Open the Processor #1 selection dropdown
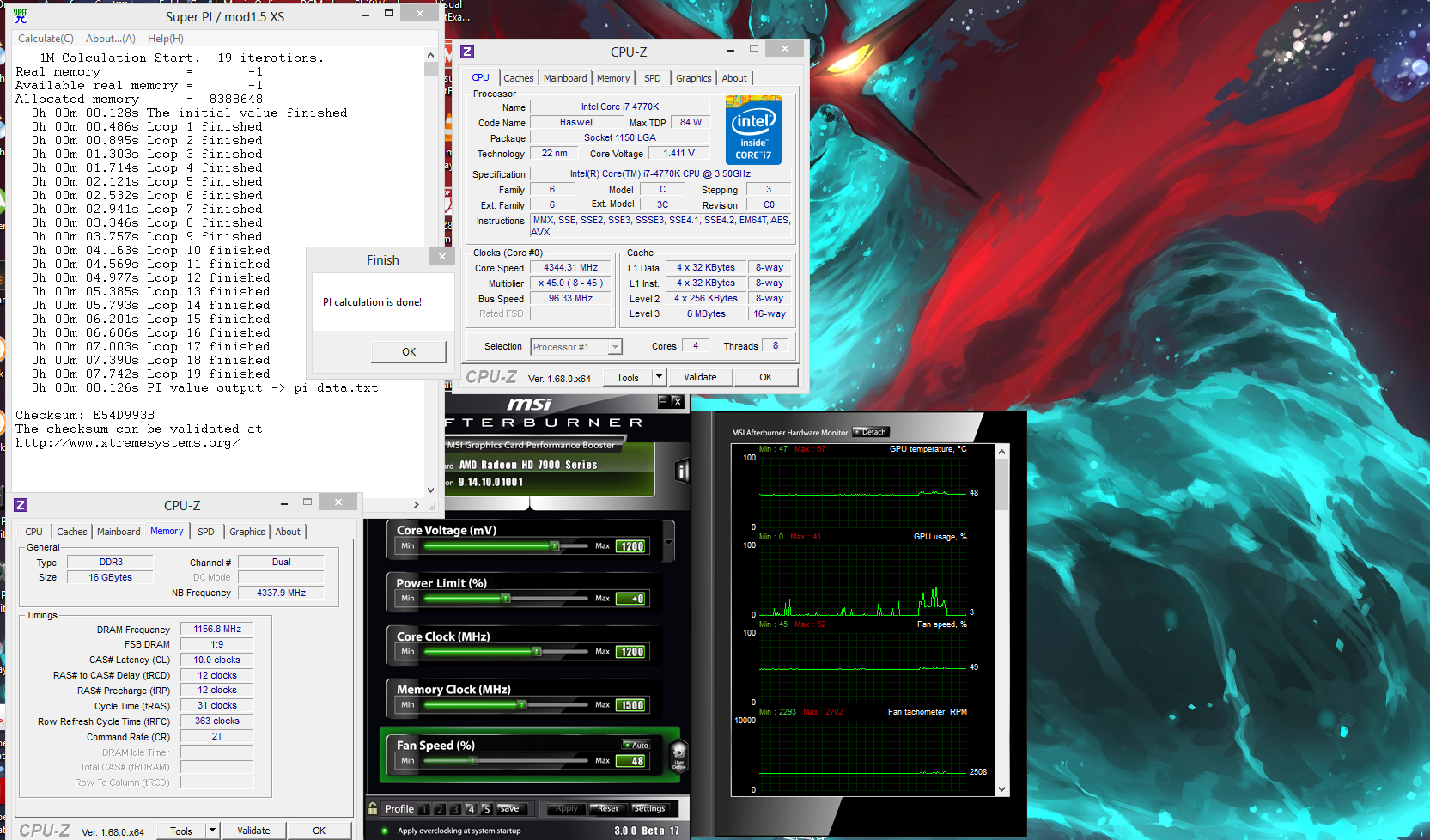1430x840 pixels. [615, 347]
